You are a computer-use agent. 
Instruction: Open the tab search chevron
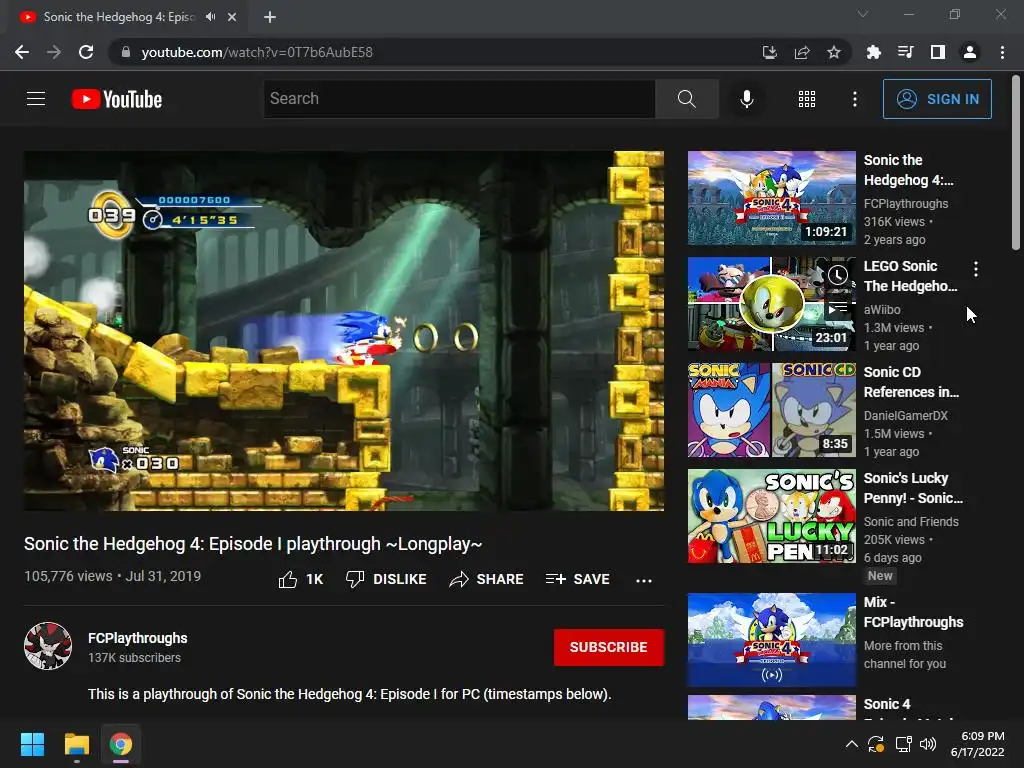pyautogui.click(x=863, y=14)
